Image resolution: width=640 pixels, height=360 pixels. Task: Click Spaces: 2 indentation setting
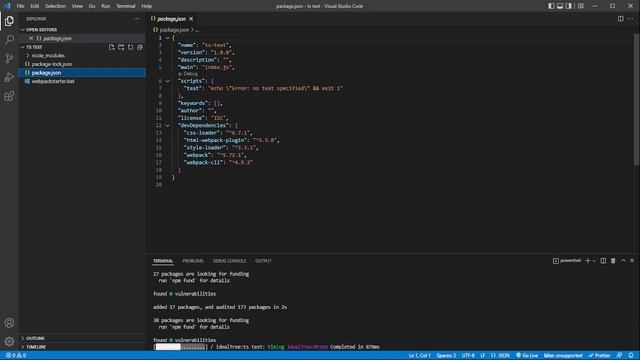point(446,356)
